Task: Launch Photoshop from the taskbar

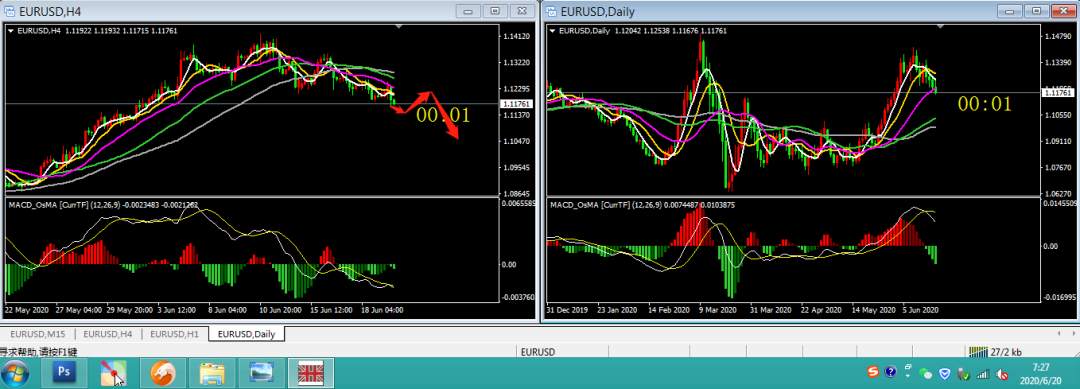Action: coord(64,373)
